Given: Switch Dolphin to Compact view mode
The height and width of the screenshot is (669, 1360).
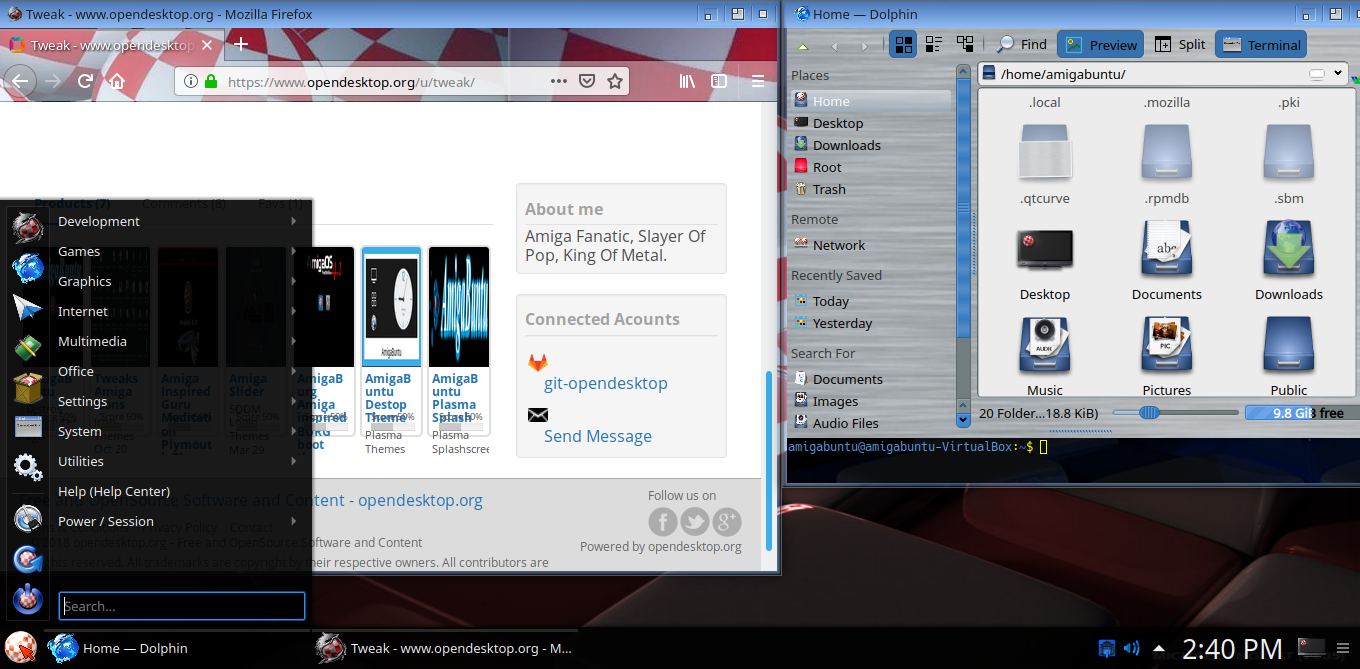Looking at the screenshot, I should tap(934, 44).
